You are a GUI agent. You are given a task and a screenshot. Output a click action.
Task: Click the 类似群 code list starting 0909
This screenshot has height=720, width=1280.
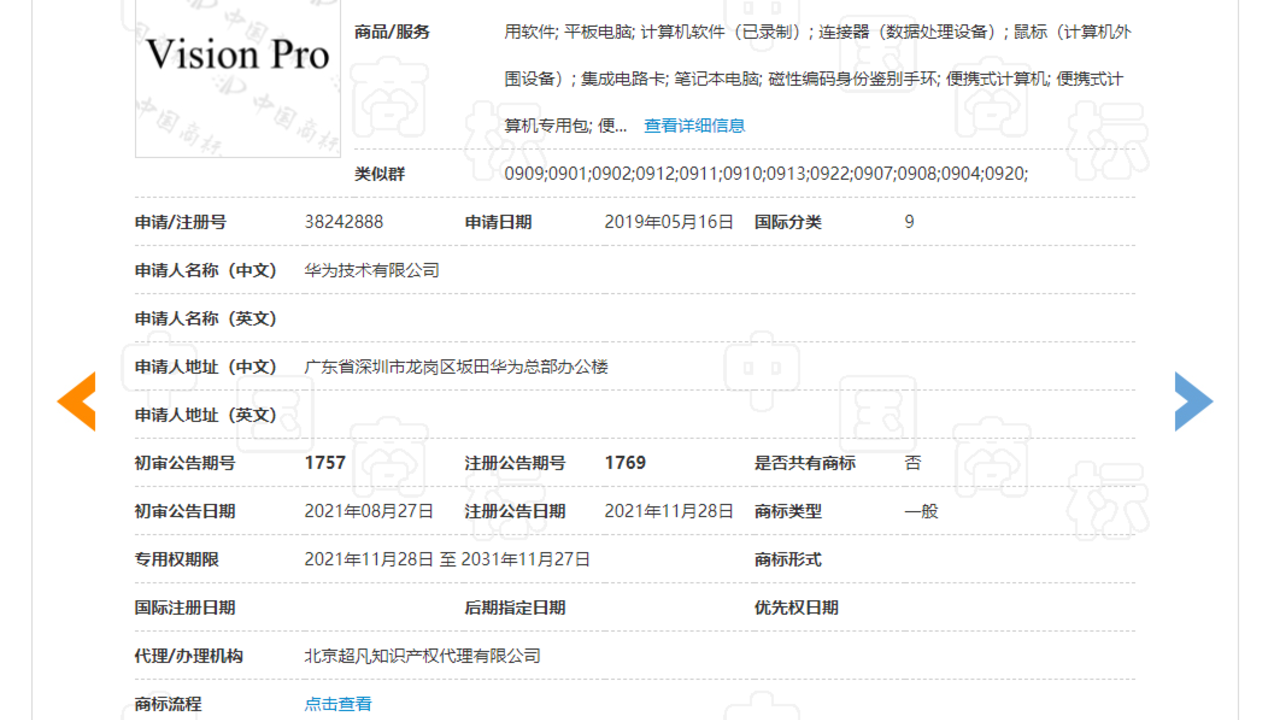click(766, 174)
